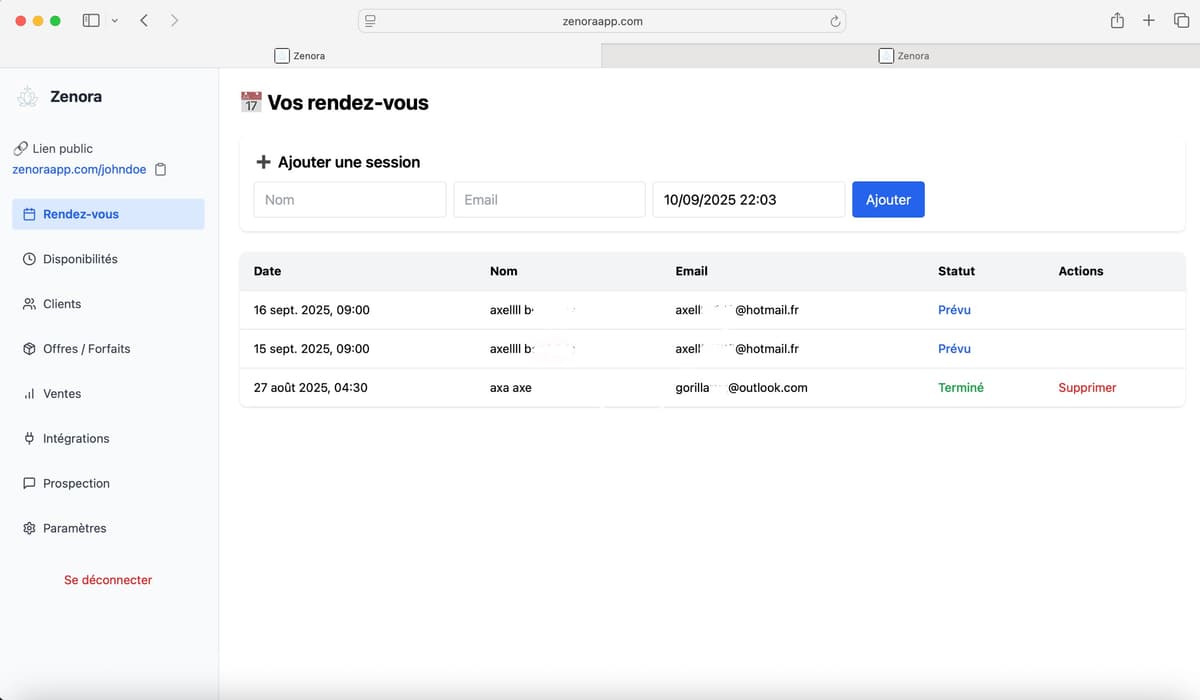Open Clients via the people icon
The width and height of the screenshot is (1200, 700).
point(29,303)
